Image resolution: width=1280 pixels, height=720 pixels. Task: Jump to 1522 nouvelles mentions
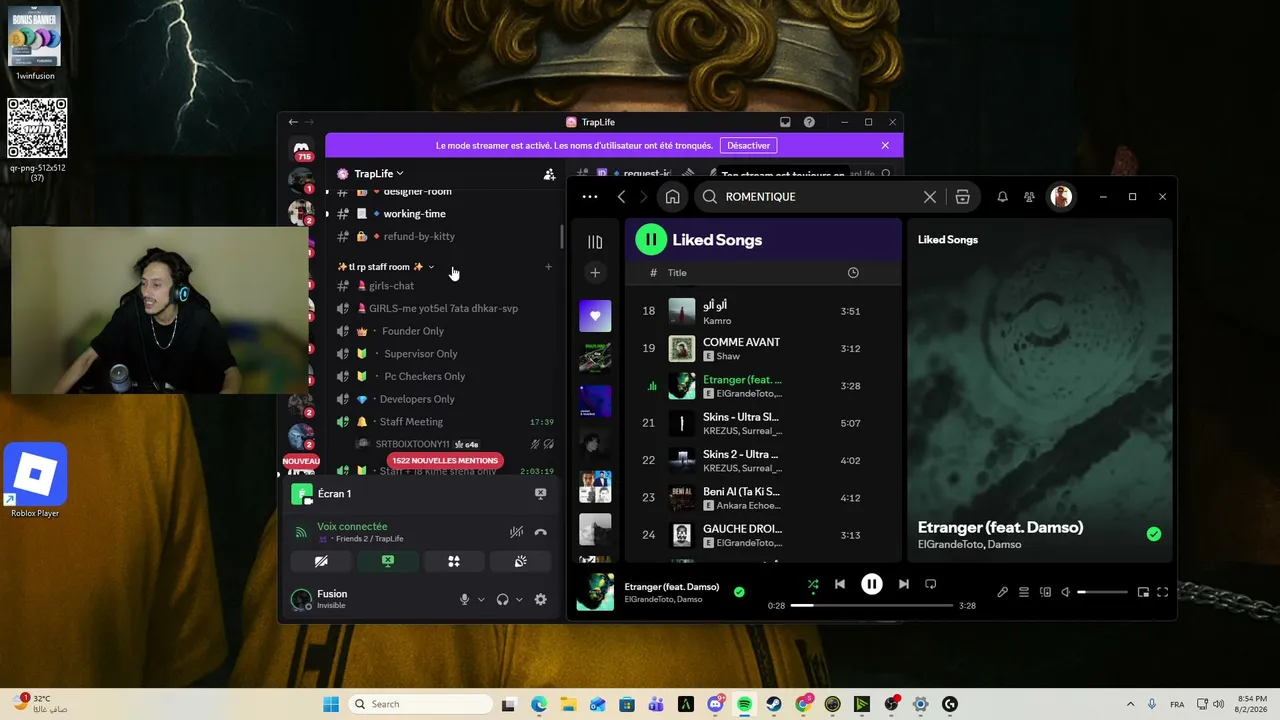(x=445, y=461)
